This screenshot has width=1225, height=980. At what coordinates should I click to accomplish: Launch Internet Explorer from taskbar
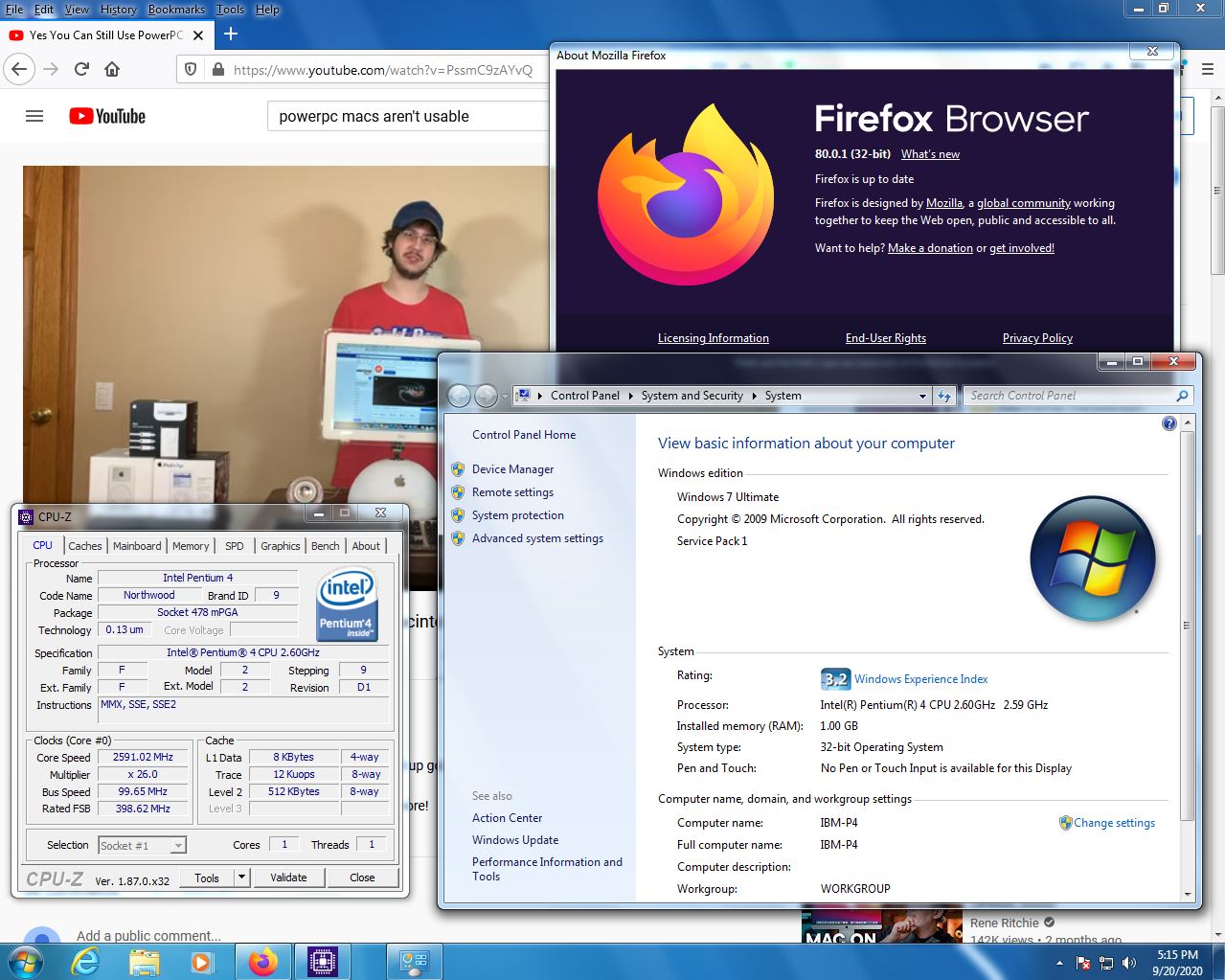coord(85,962)
